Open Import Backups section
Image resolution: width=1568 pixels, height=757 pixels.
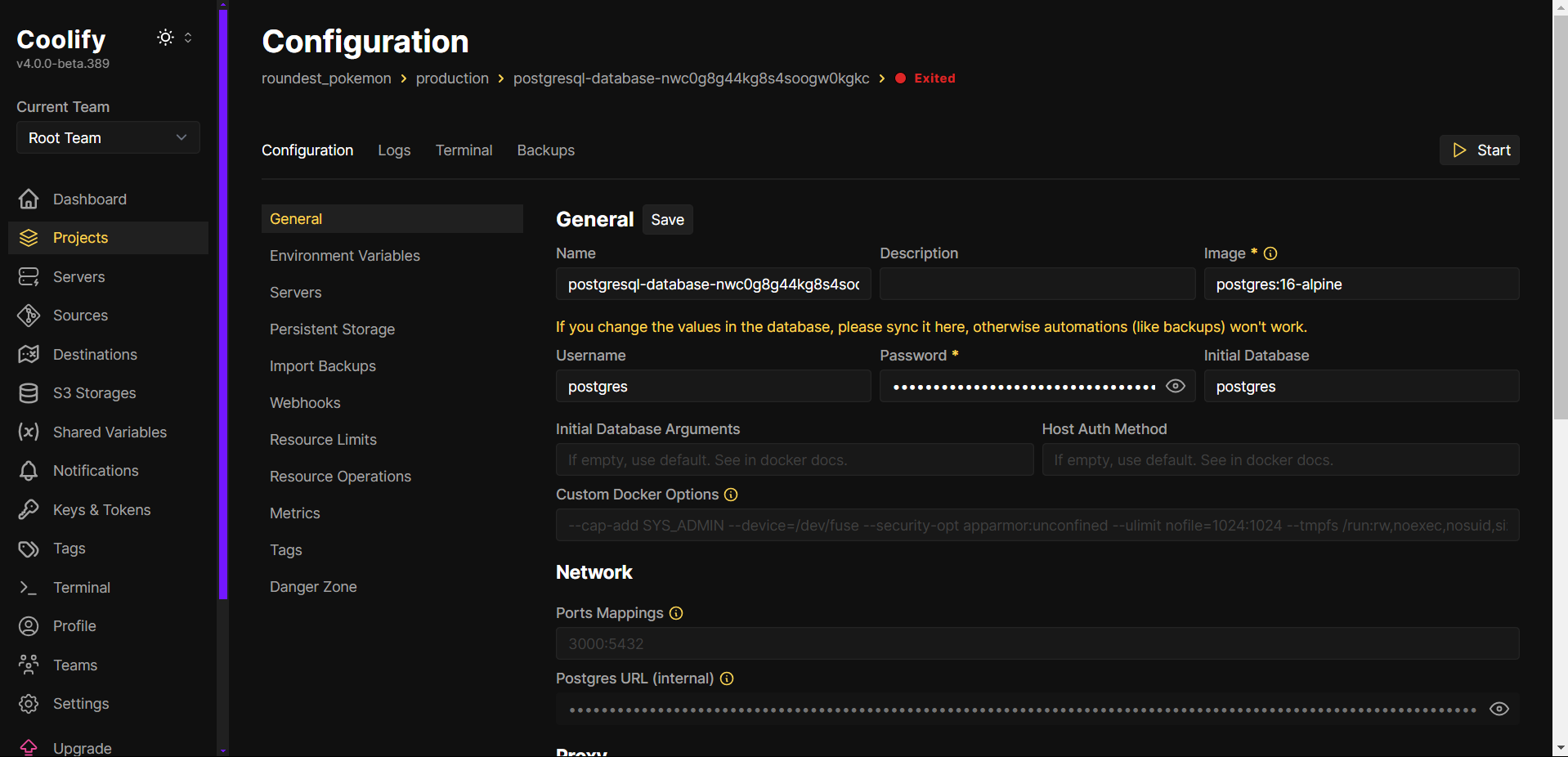pos(392,366)
